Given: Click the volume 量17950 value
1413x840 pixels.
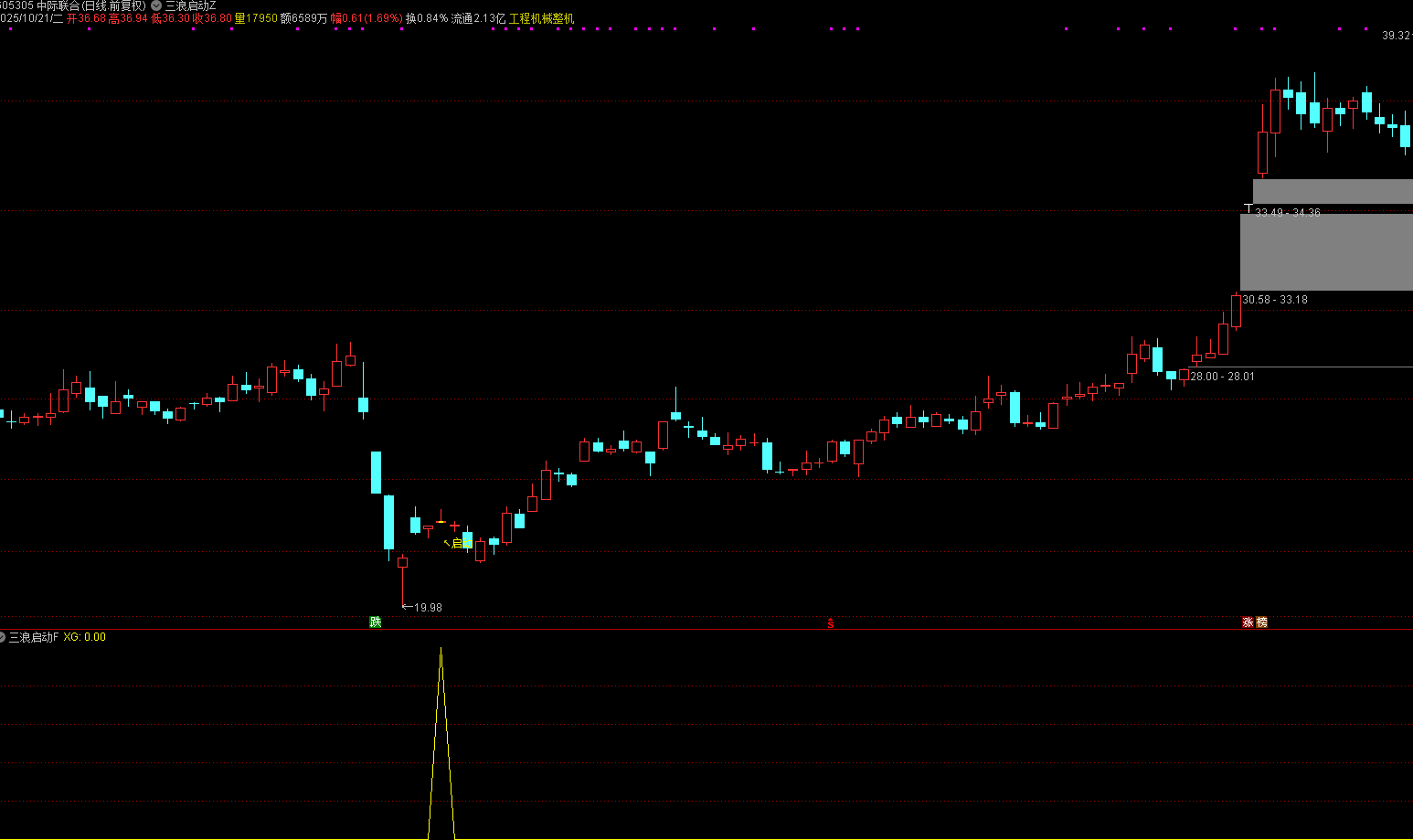Looking at the screenshot, I should tap(256, 18).
